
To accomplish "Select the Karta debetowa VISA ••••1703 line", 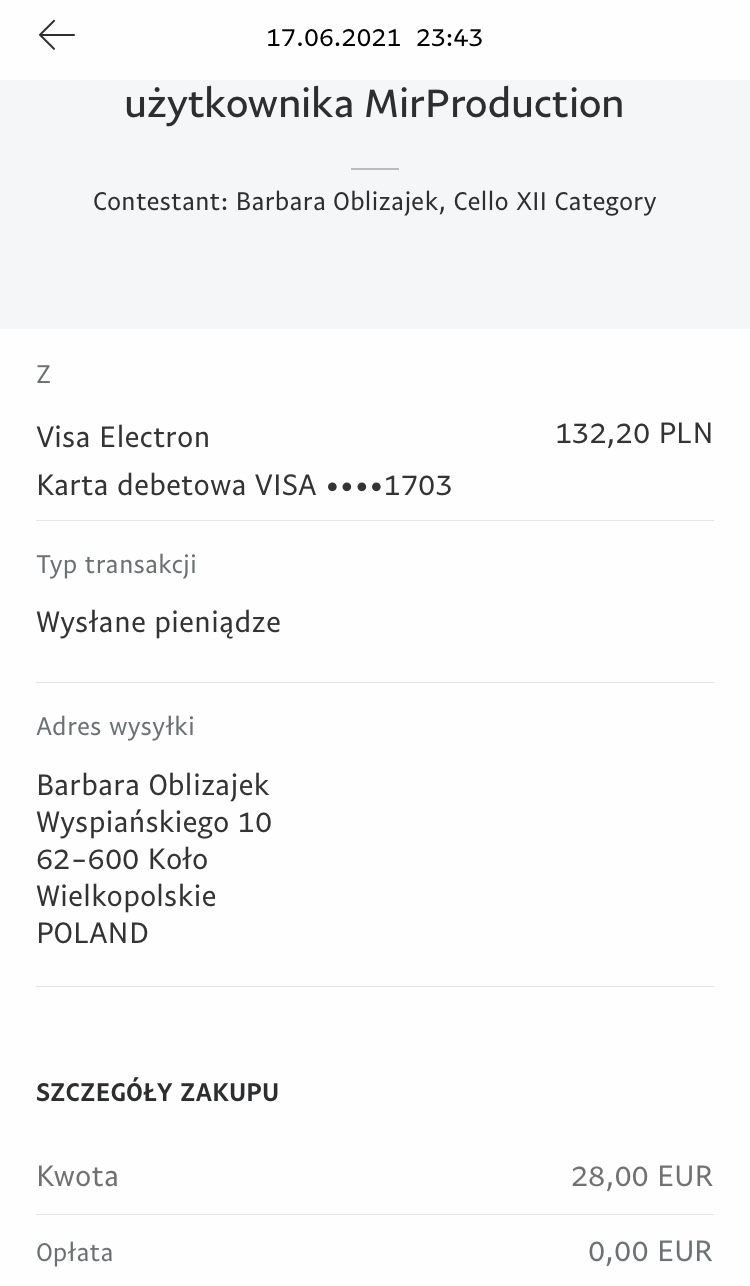I will click(244, 486).
